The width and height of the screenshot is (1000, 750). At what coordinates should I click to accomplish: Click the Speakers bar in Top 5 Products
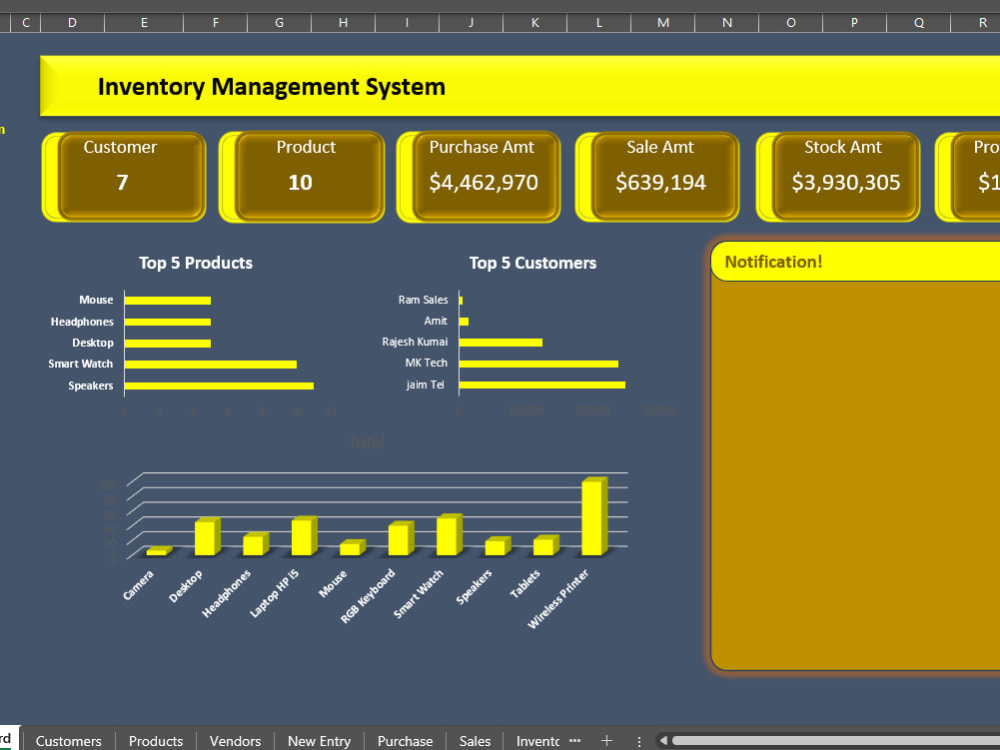(219, 386)
